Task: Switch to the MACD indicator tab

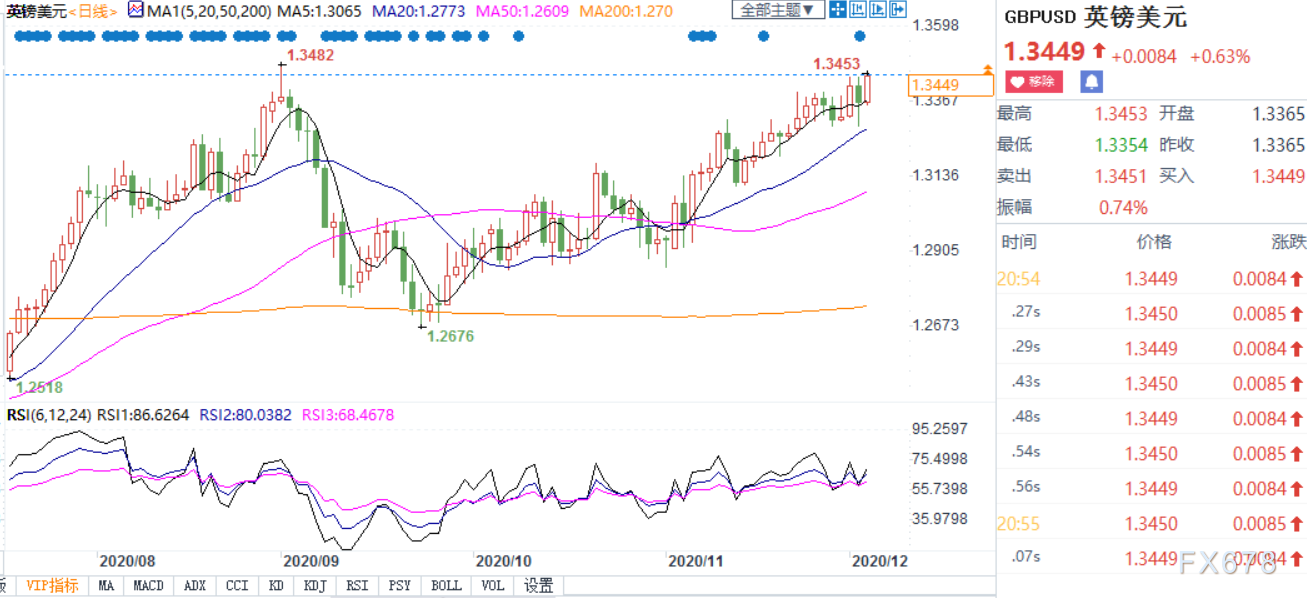Action: tap(149, 586)
